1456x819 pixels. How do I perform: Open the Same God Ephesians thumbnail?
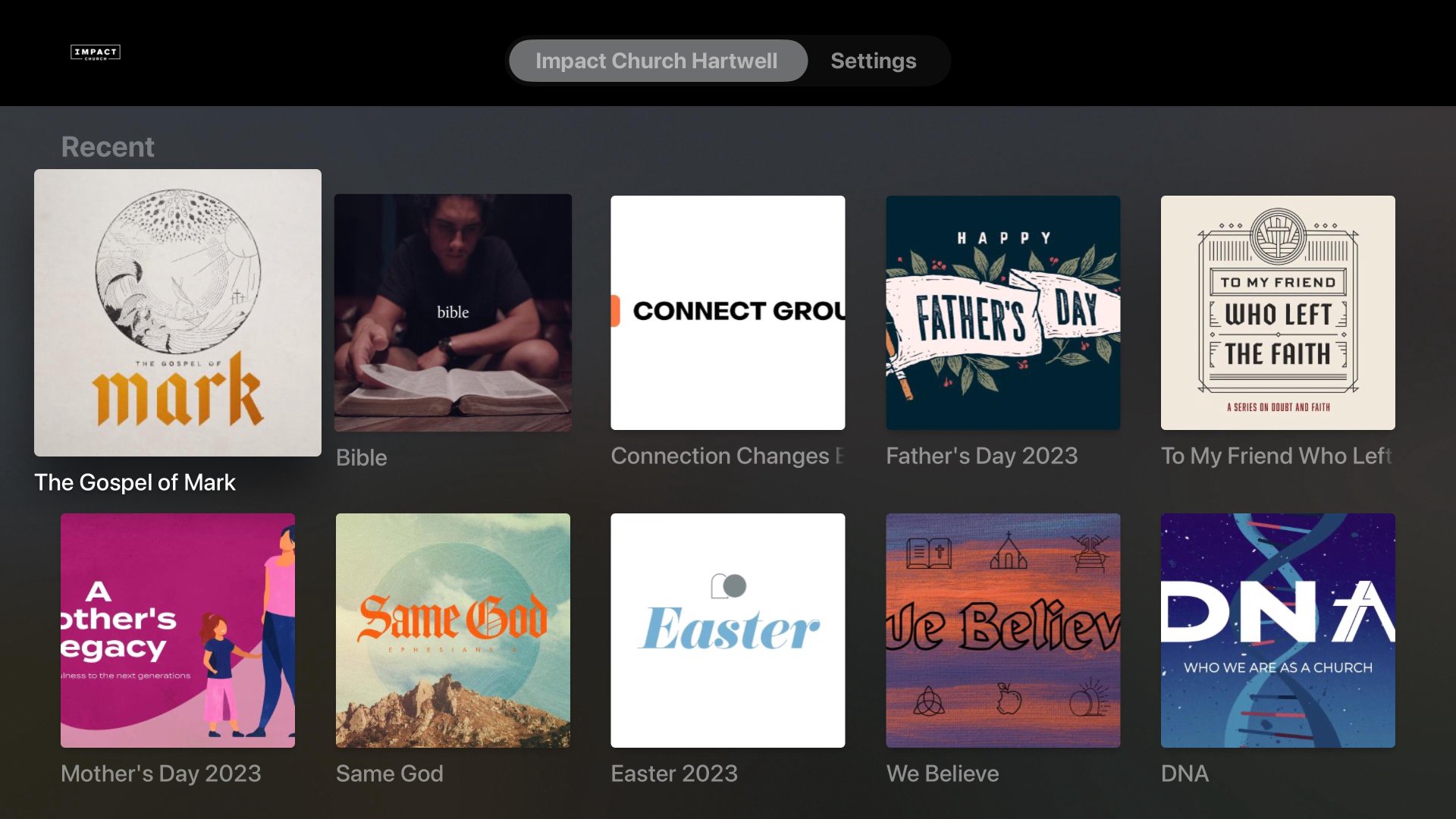453,630
